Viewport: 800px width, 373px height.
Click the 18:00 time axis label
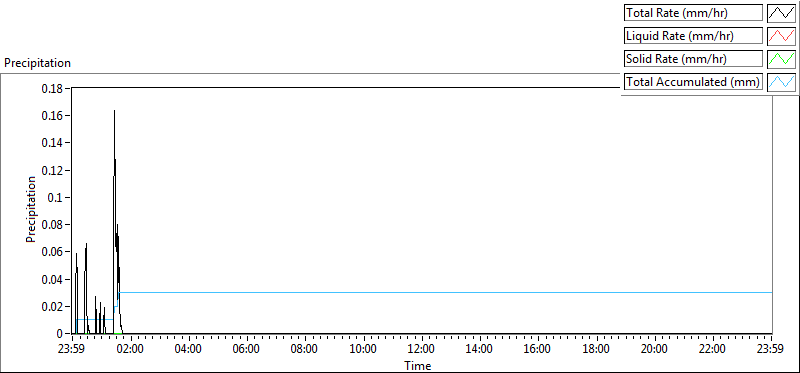(x=596, y=350)
